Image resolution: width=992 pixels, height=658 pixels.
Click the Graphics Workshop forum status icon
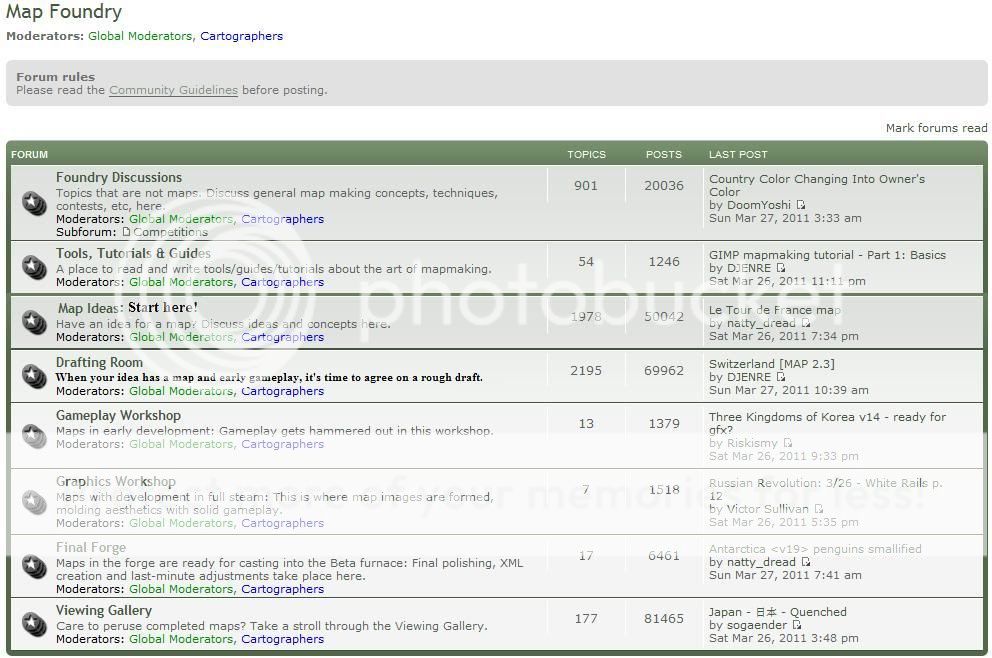tap(34, 502)
